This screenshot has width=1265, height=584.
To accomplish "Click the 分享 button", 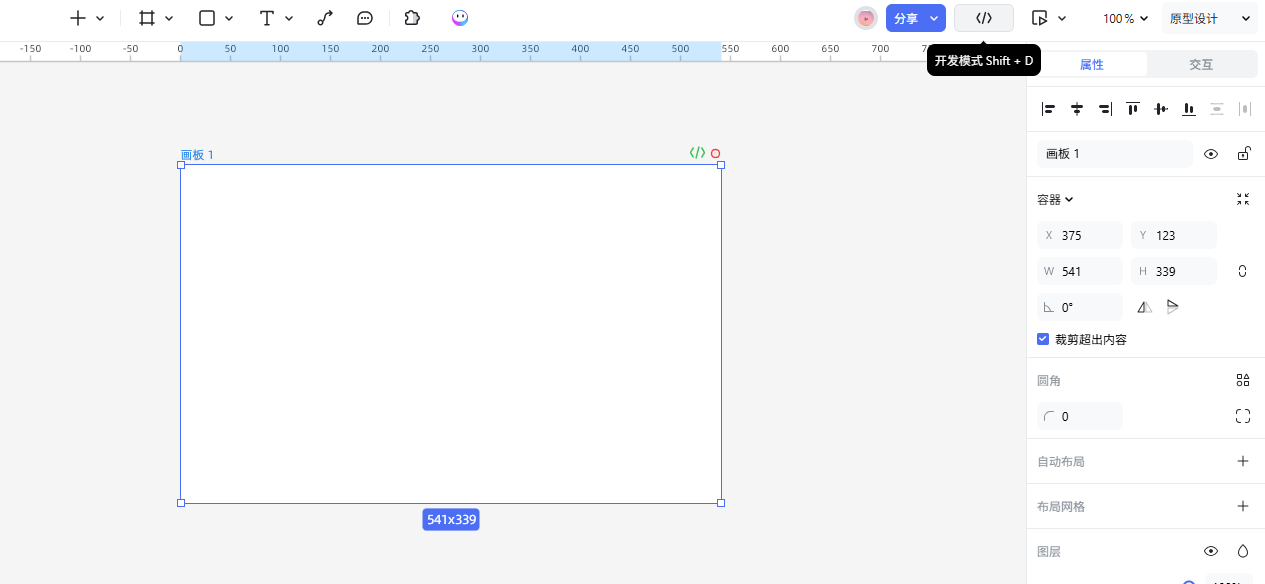I will point(906,18).
